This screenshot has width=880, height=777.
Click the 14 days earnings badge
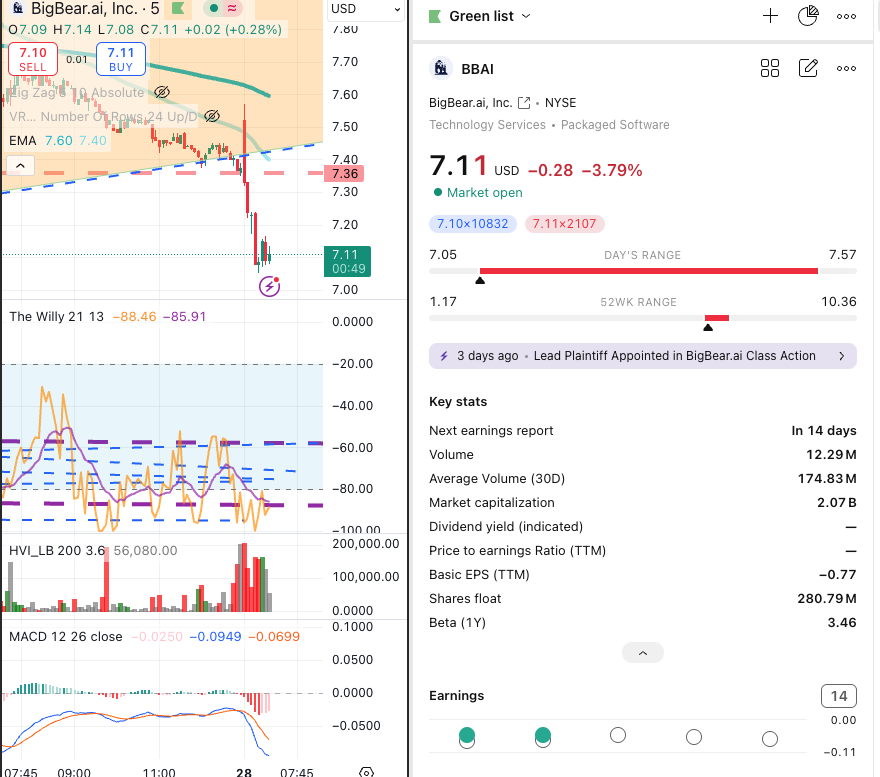pos(838,696)
